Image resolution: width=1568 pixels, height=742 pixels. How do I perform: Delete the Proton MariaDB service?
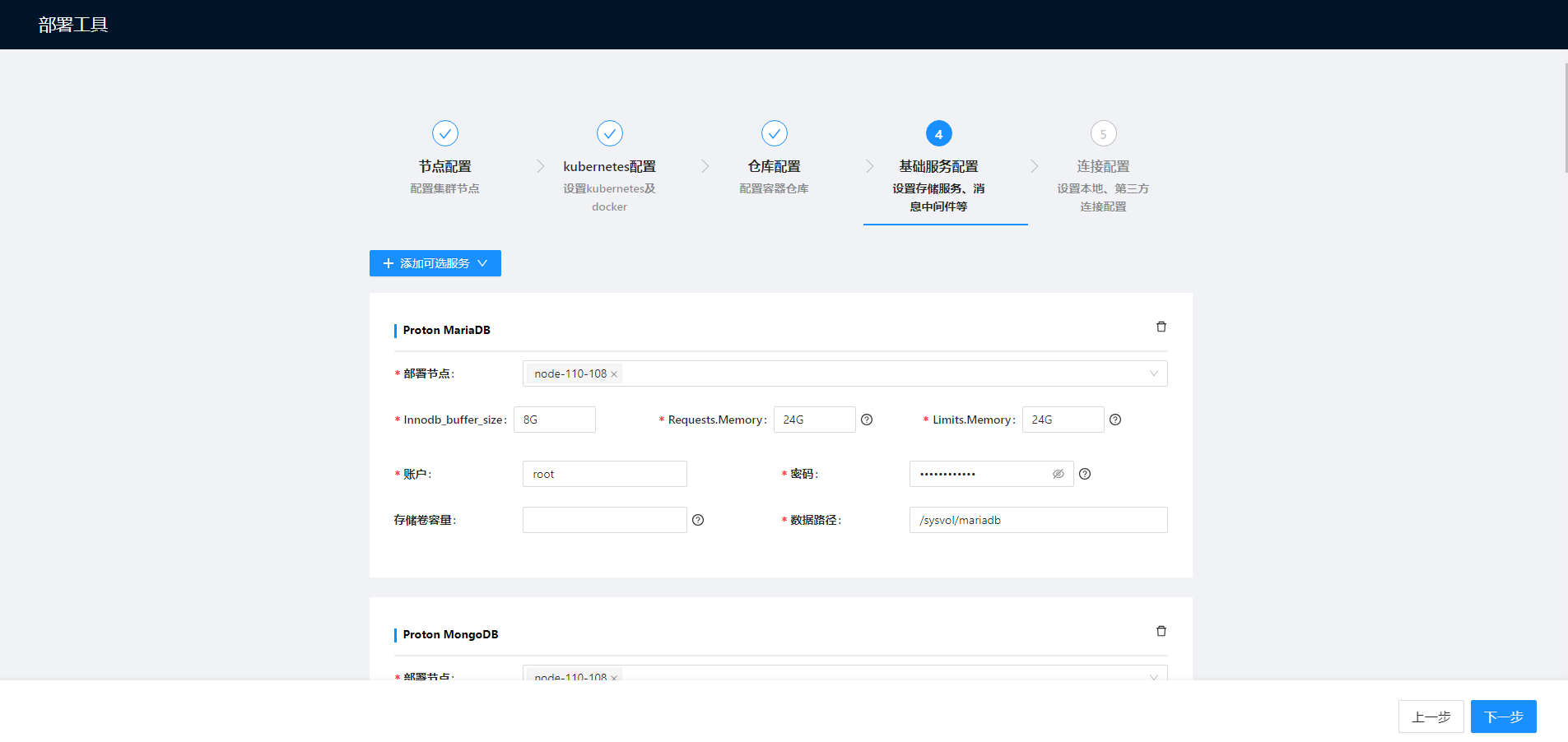1161,327
